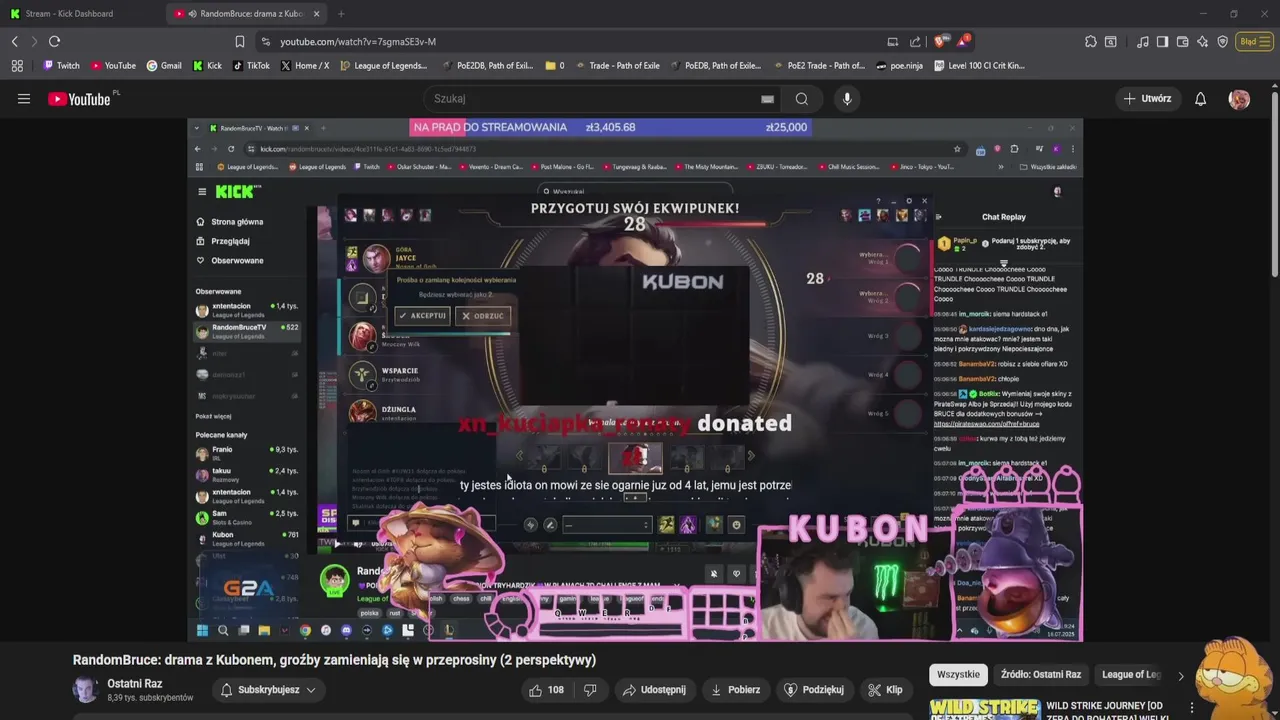The height and width of the screenshot is (720, 1280).
Task: Open the Home / X bookmark
Action: pyautogui.click(x=305, y=66)
